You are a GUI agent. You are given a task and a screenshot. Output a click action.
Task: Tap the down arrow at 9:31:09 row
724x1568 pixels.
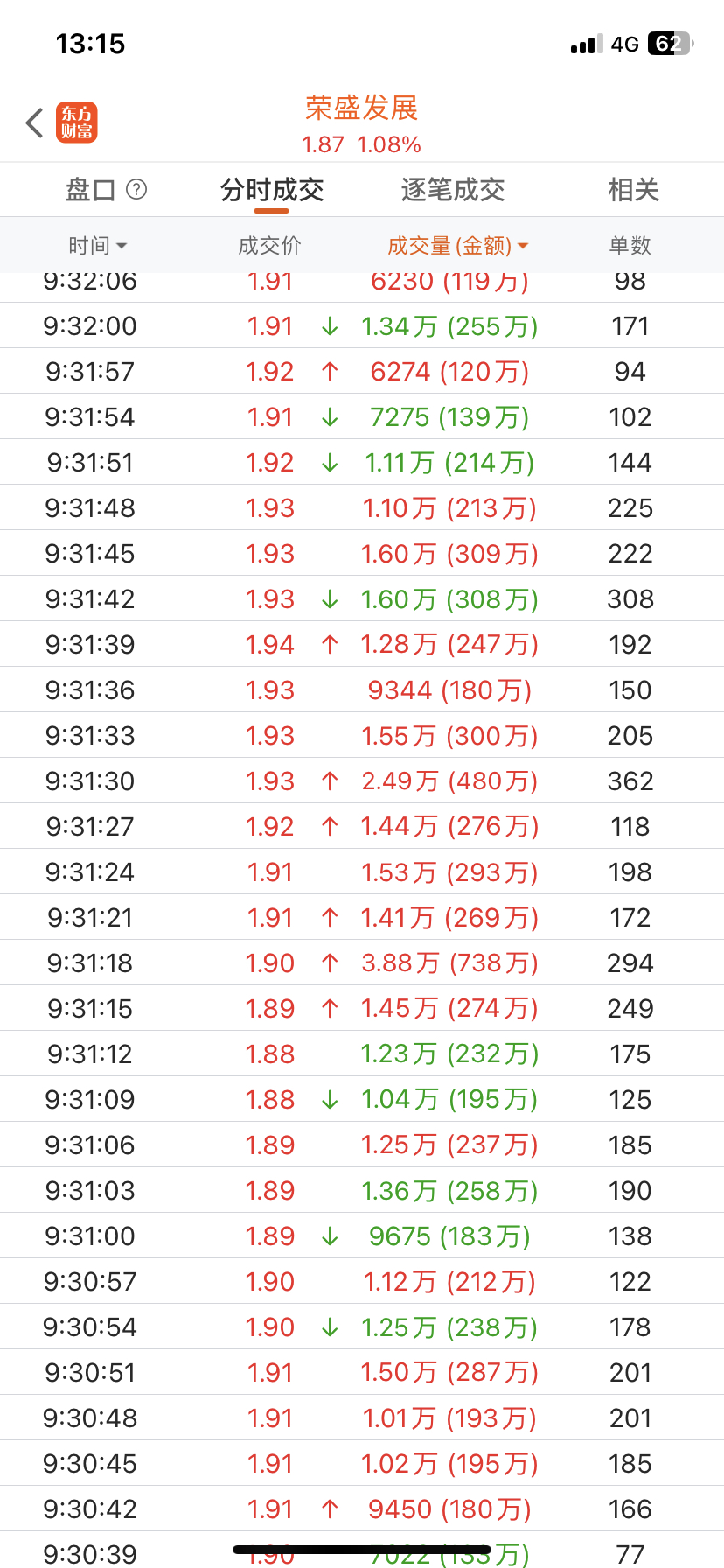(330, 1100)
